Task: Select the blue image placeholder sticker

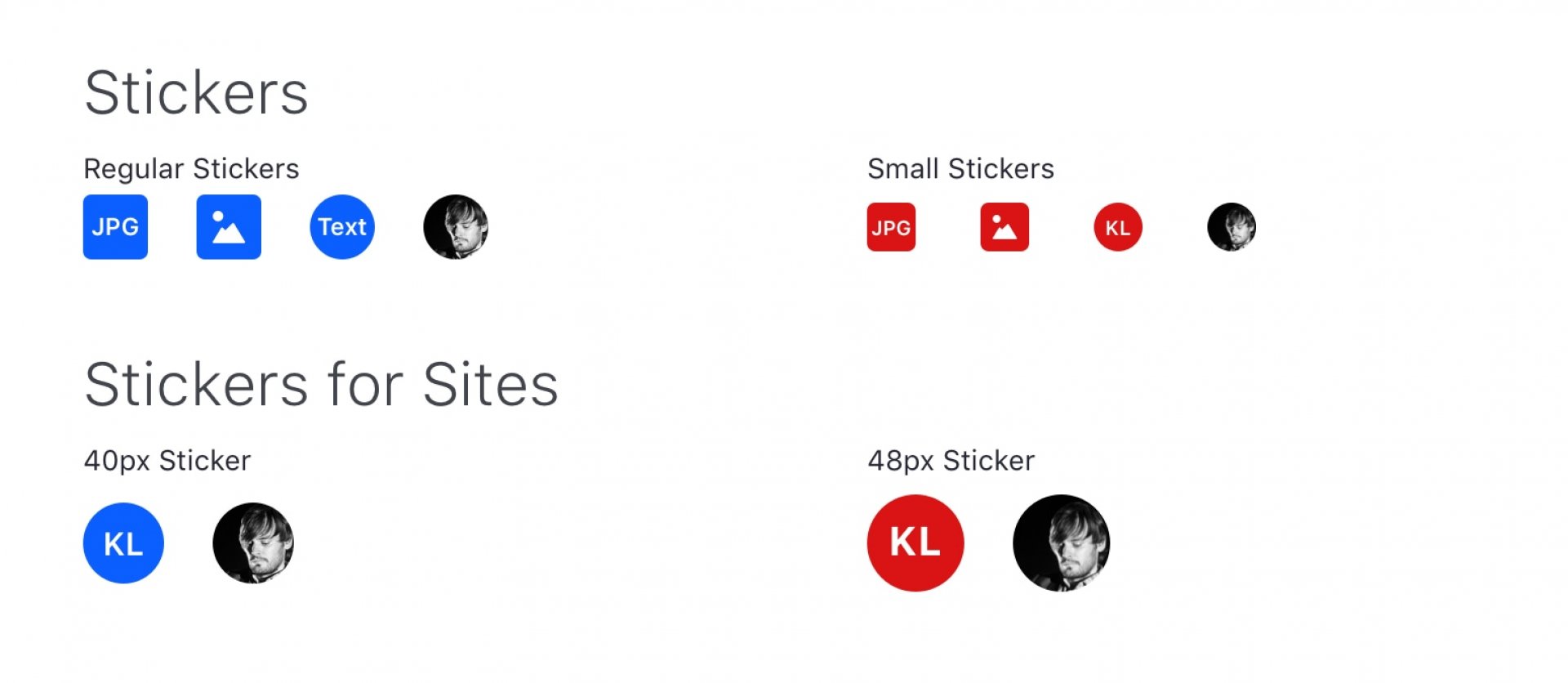Action: tap(229, 227)
